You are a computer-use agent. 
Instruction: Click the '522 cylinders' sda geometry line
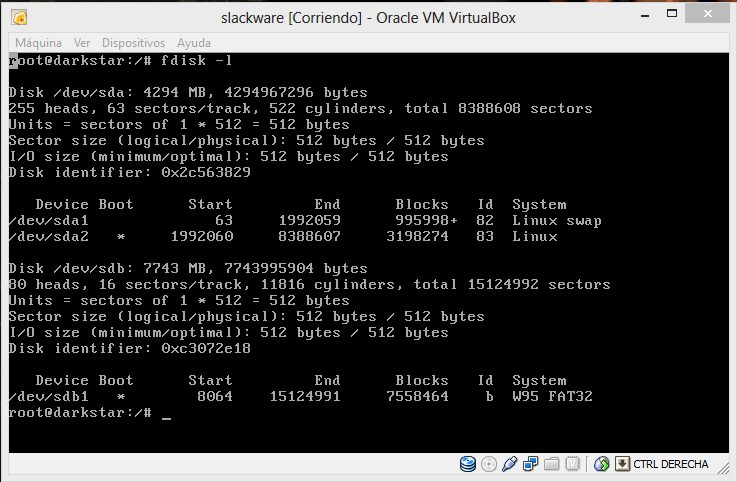[x=300, y=109]
